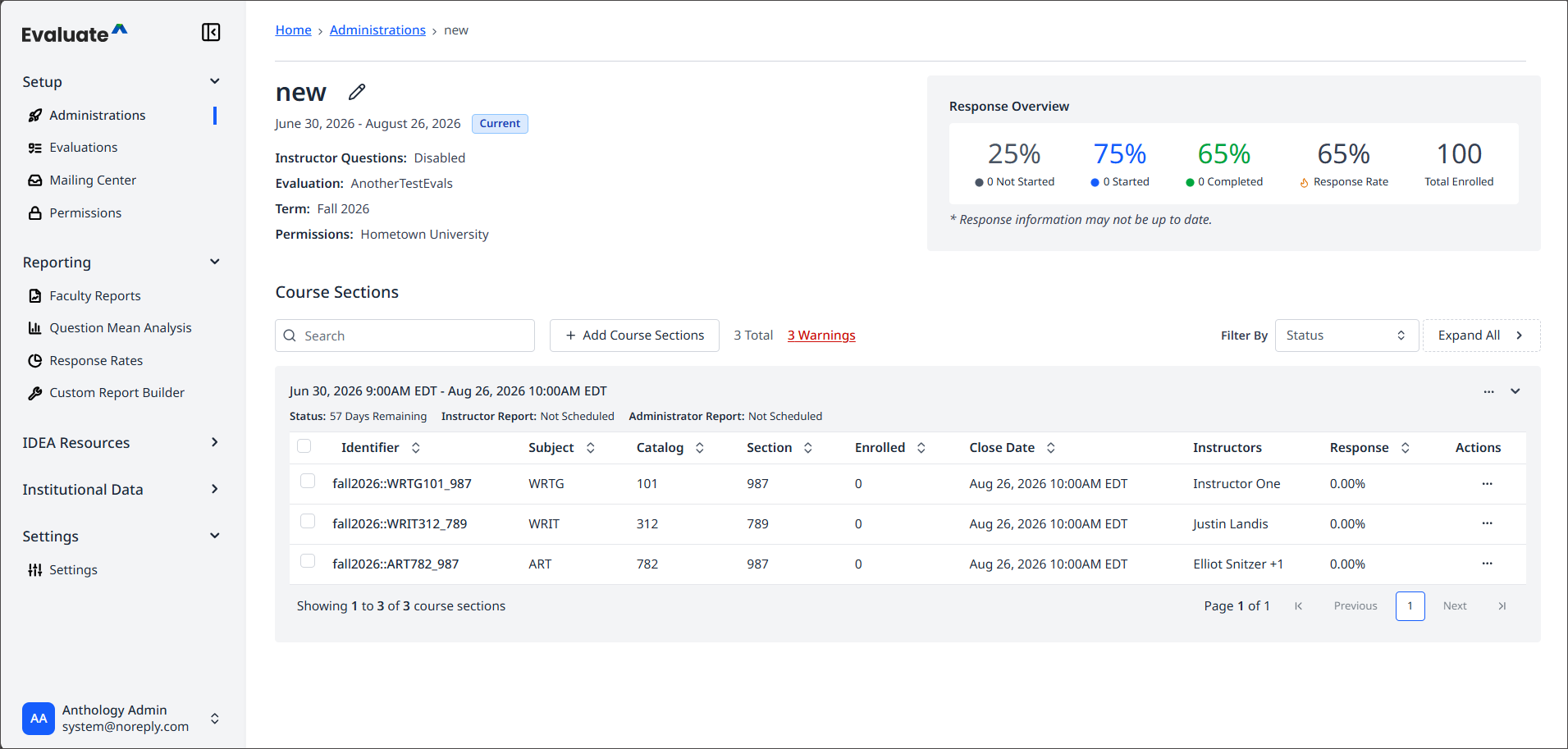Collapse the Reporting section

[x=215, y=262]
